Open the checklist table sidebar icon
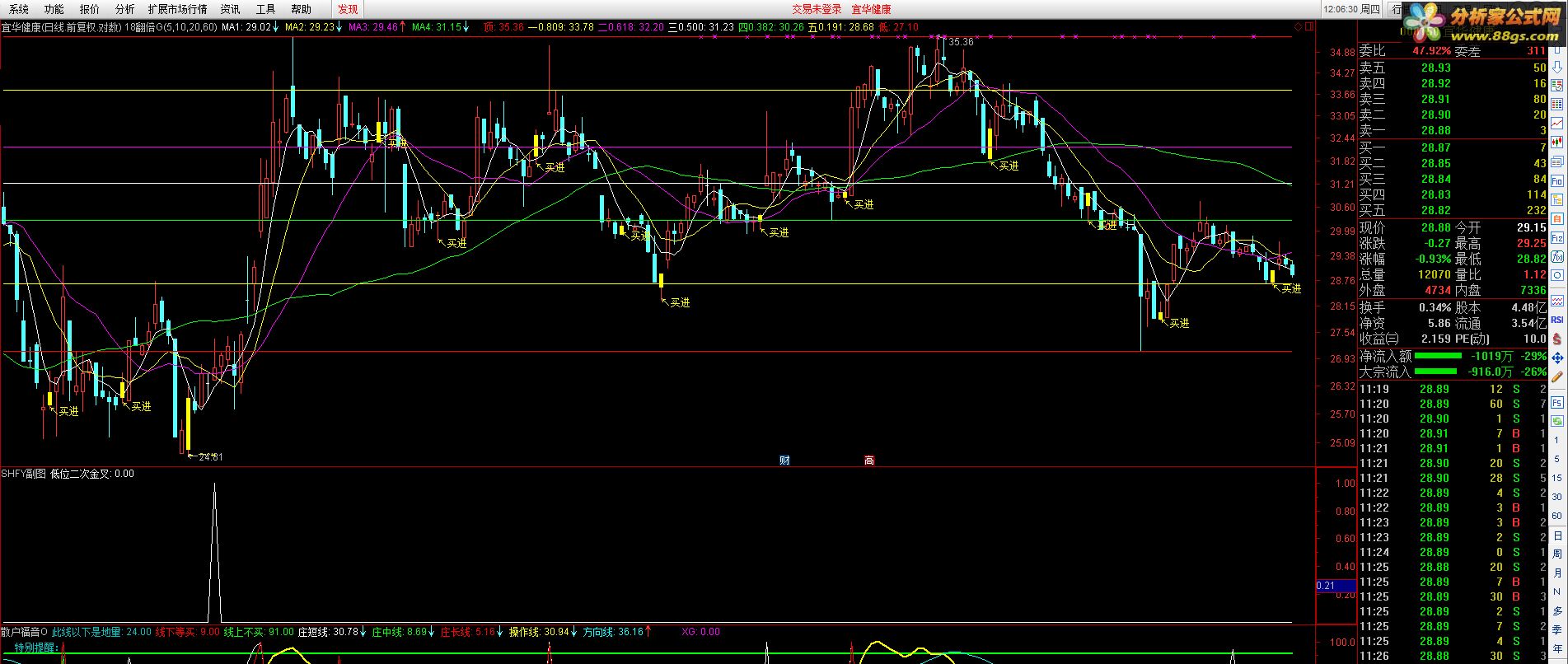Image resolution: width=1568 pixels, height=664 pixels. (1557, 85)
